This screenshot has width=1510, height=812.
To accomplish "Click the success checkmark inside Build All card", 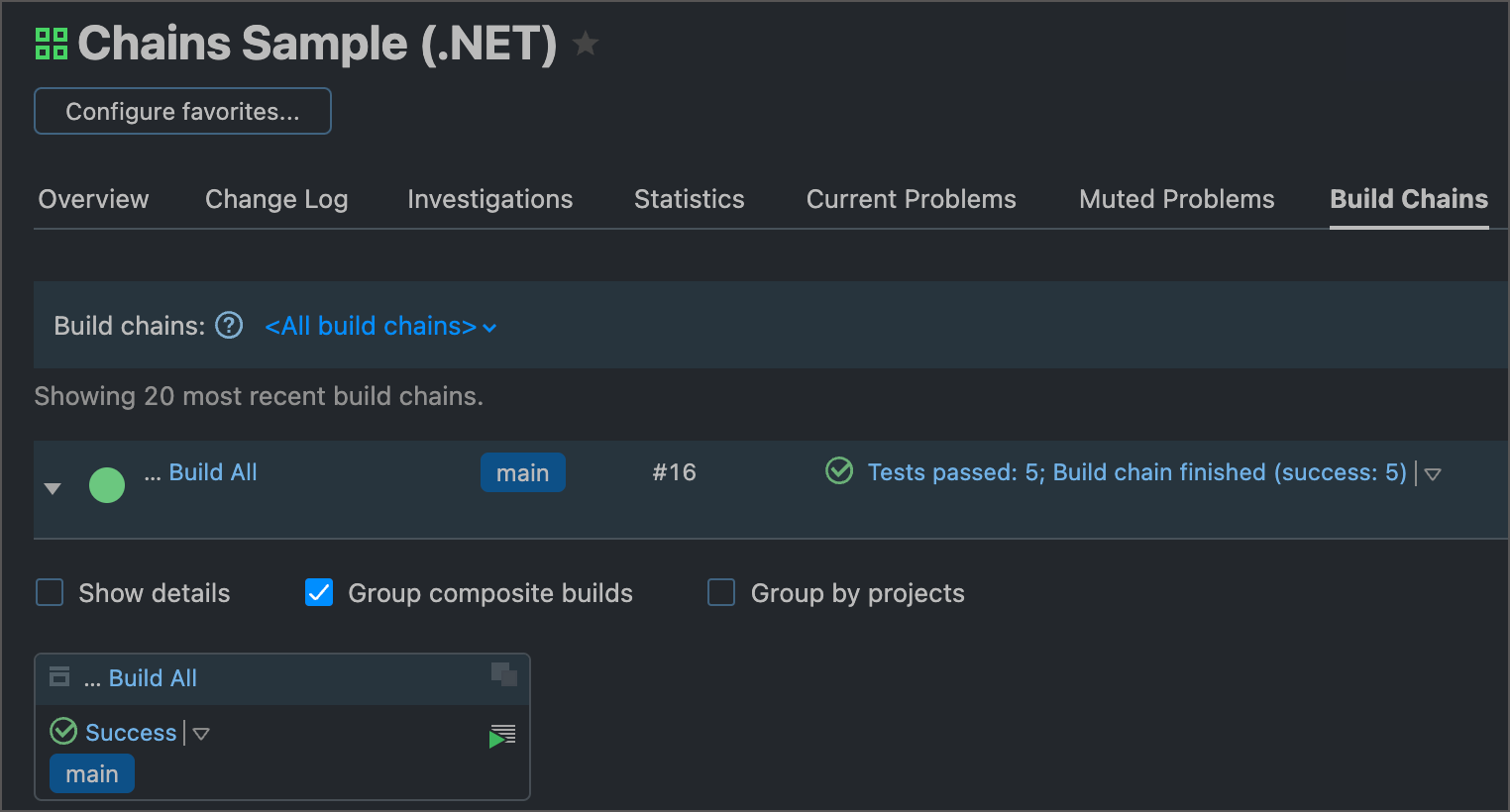I will click(x=63, y=731).
